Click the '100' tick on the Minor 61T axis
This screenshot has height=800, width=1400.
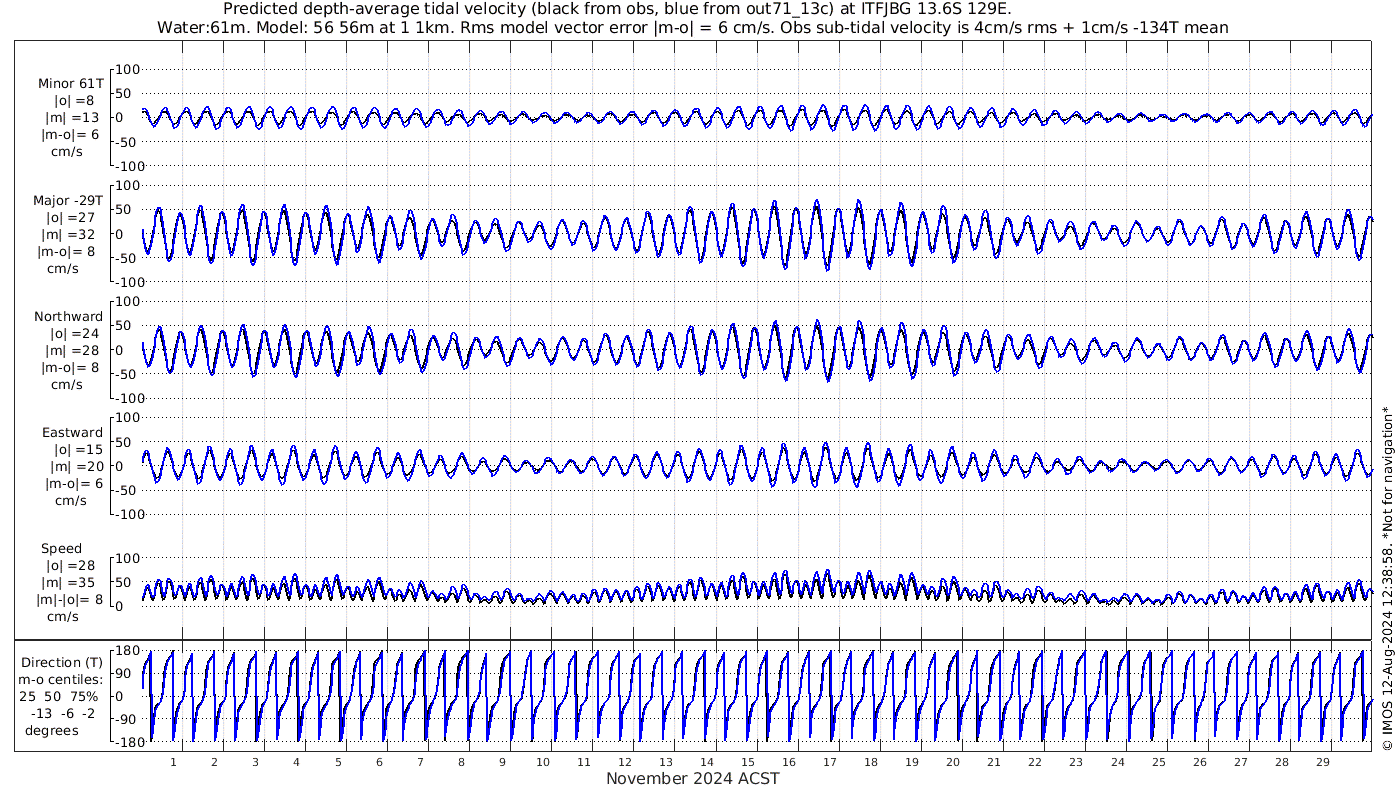click(x=129, y=69)
